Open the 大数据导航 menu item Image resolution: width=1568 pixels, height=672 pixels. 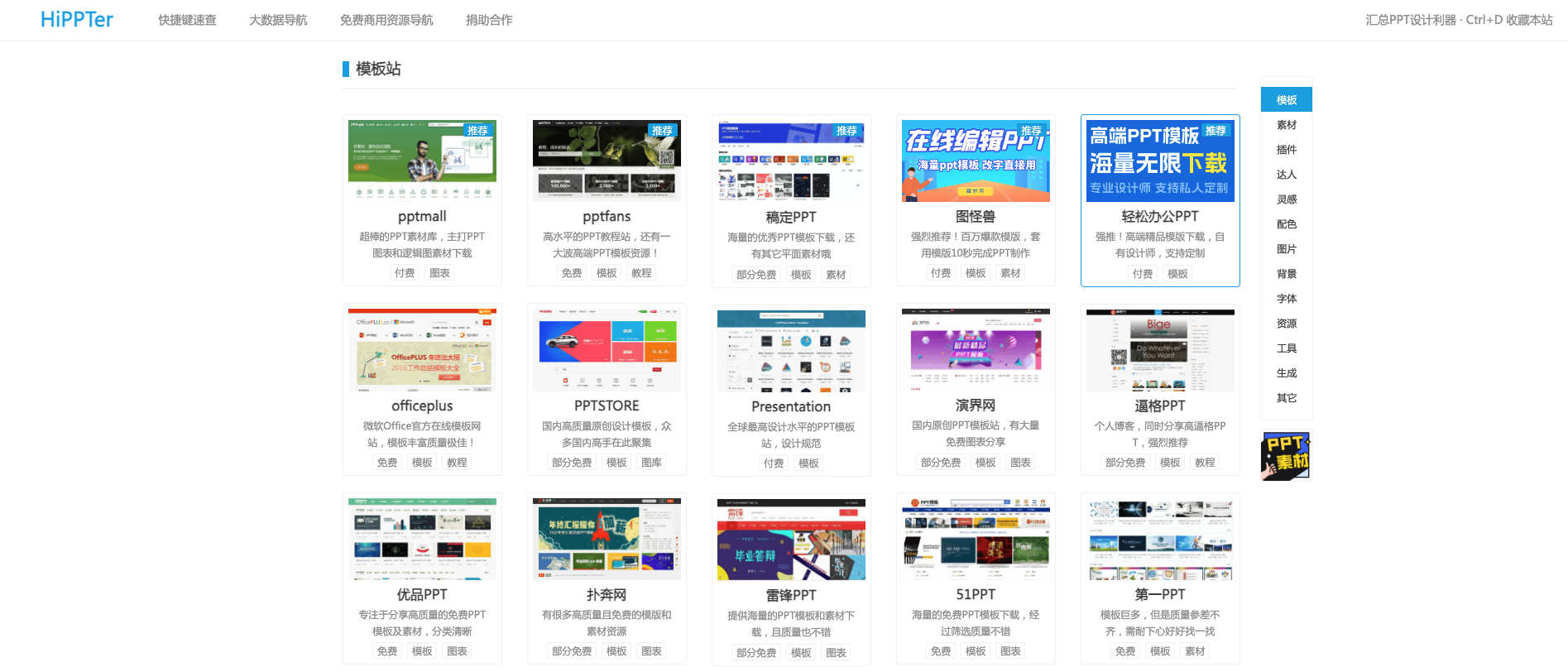tap(278, 20)
